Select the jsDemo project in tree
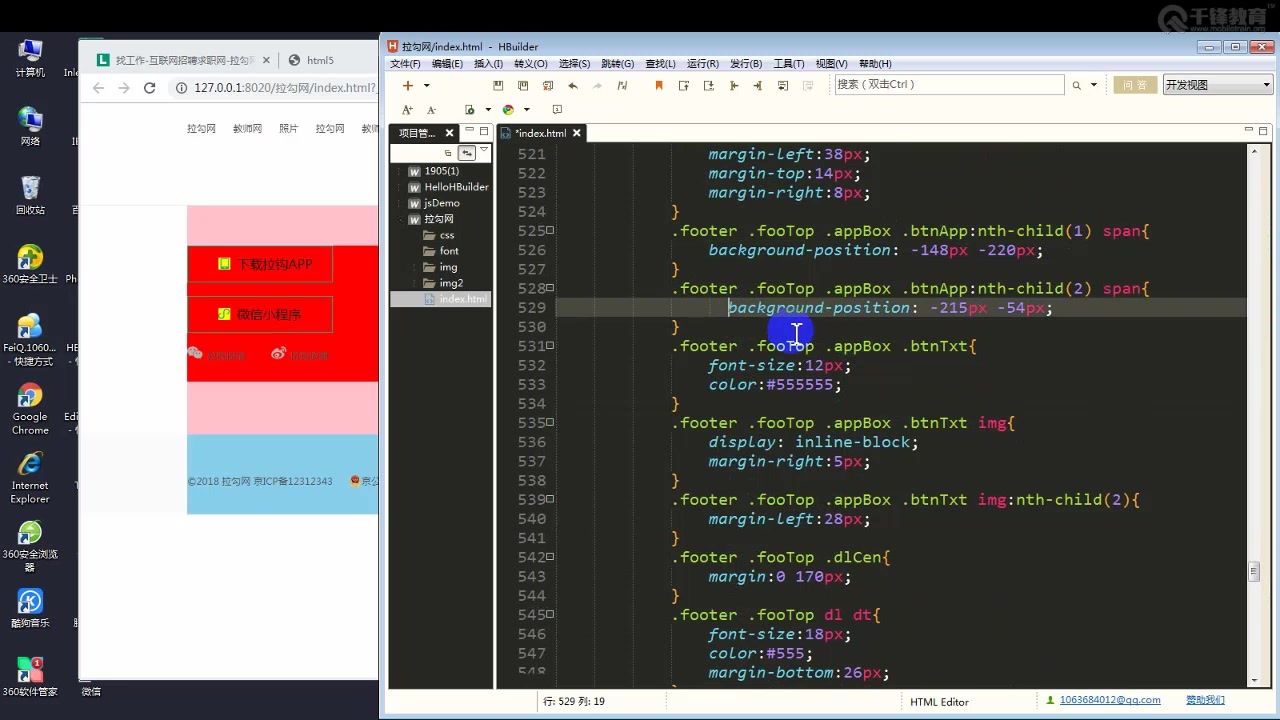 coord(434,203)
